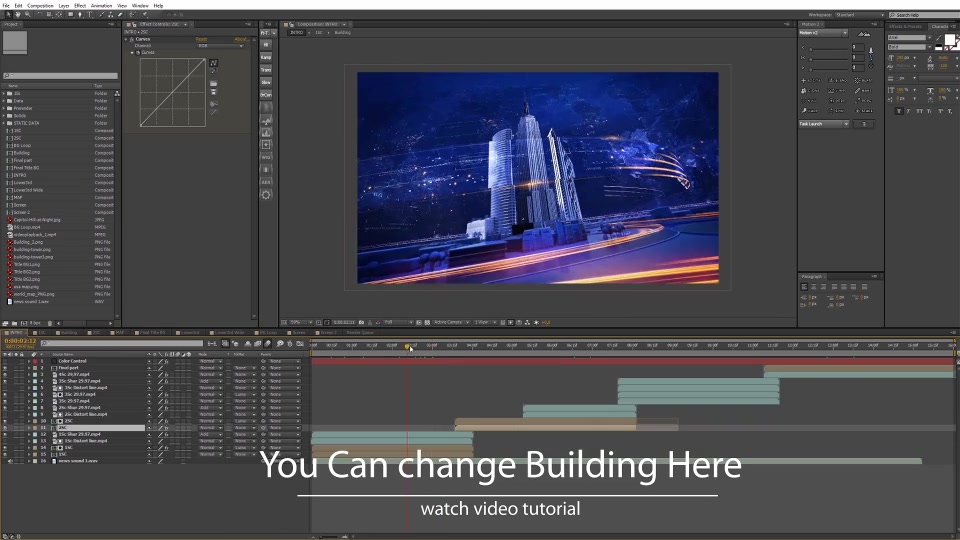Viewport: 960px width, 540px height.
Task: Select the Zoom magnifier tool
Action: [x=27, y=15]
